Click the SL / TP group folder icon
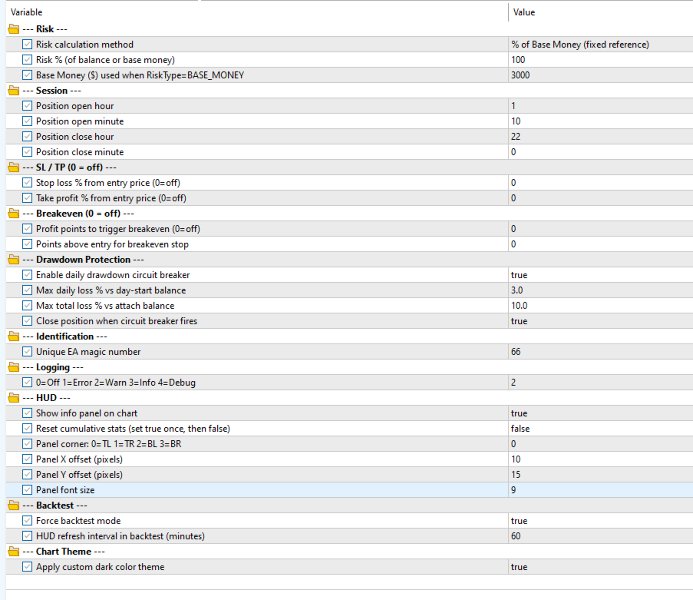This screenshot has width=693, height=600. [13, 167]
